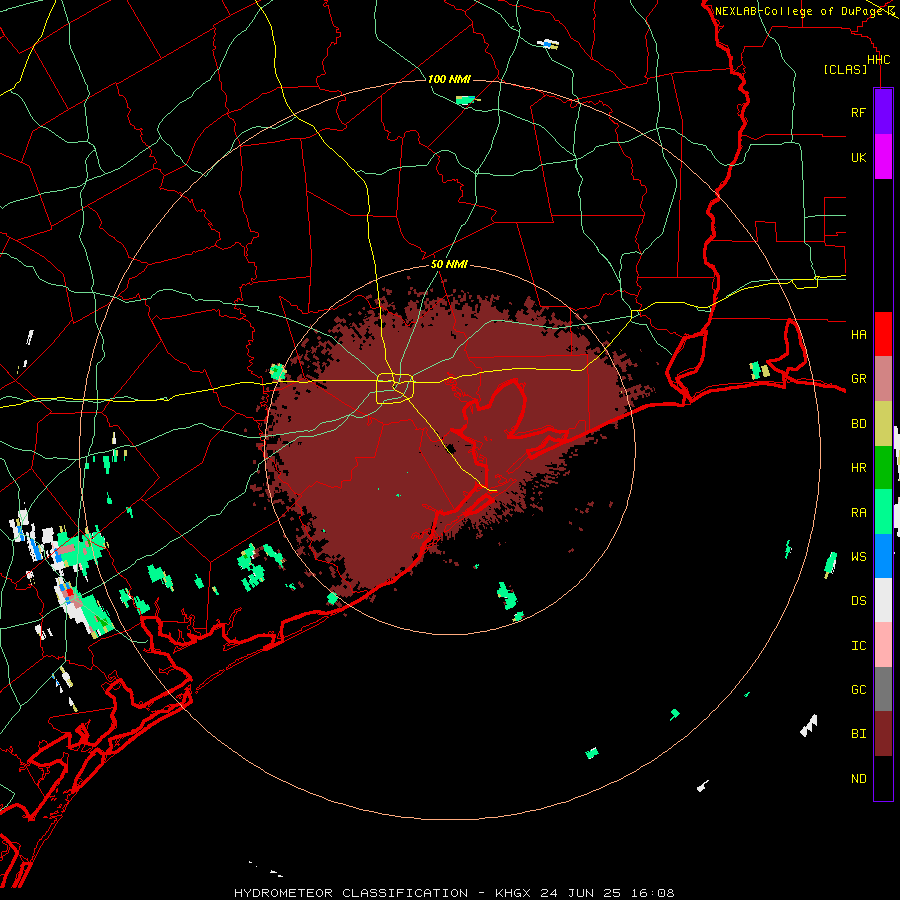Click the ND legend label
This screenshot has width=900, height=900.
pos(858,779)
